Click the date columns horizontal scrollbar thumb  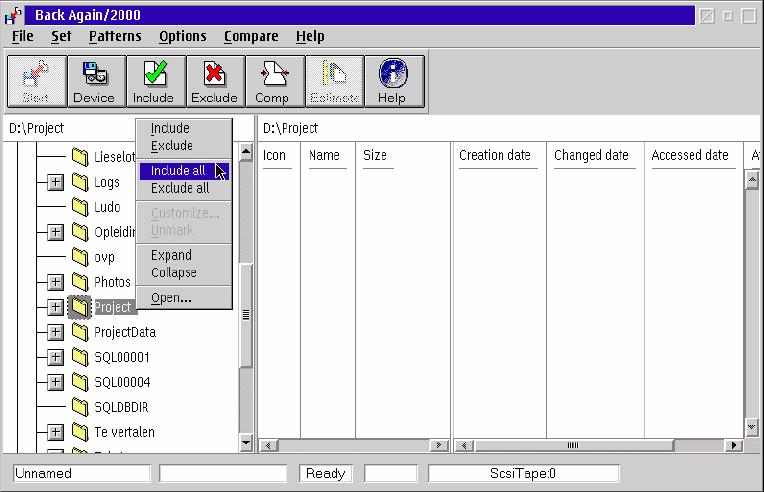click(x=573, y=445)
